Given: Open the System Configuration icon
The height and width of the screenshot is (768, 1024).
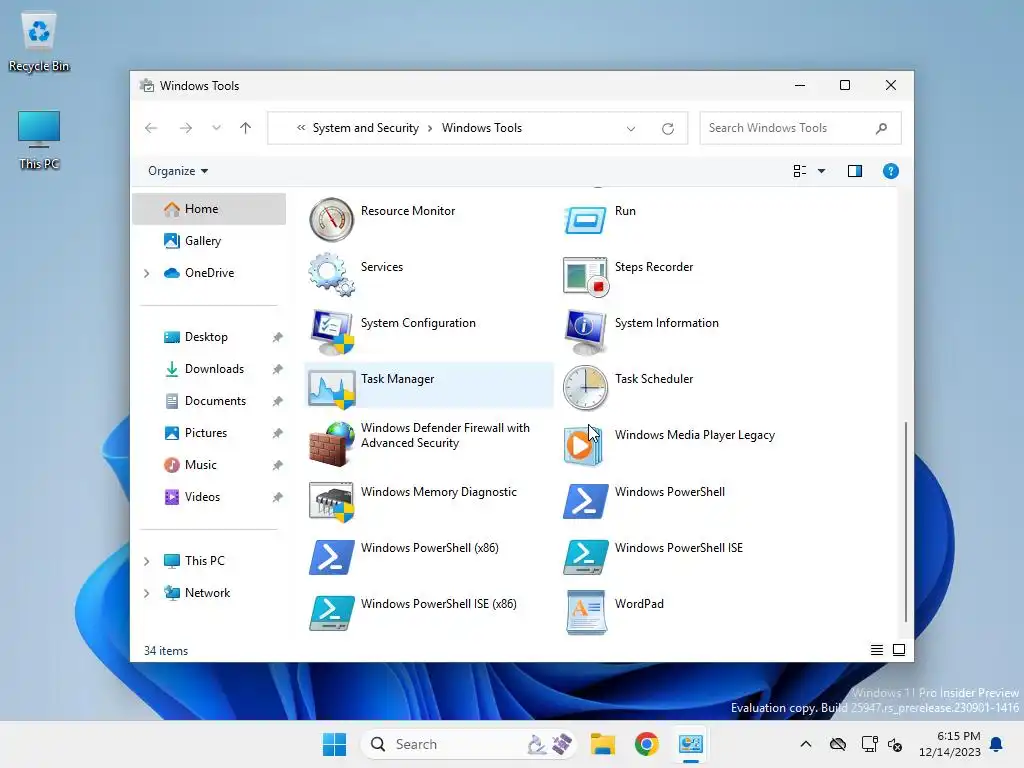Looking at the screenshot, I should click(331, 332).
